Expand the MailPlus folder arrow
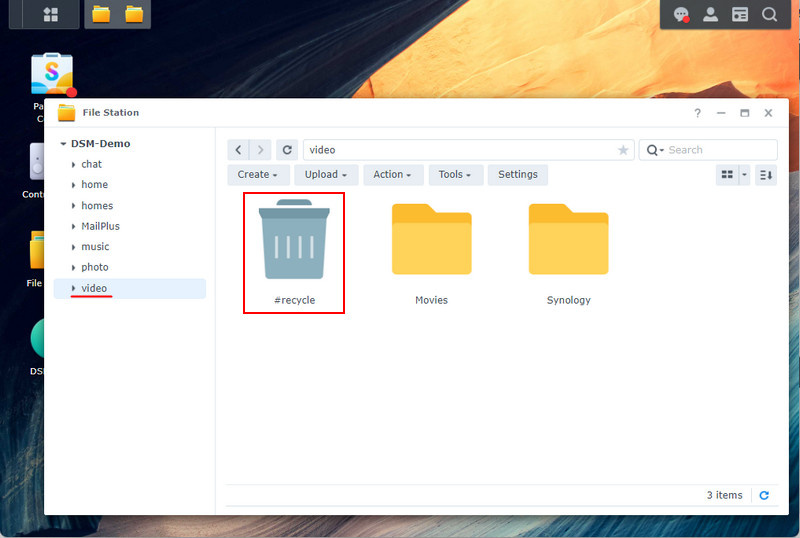800x538 pixels. [73, 226]
